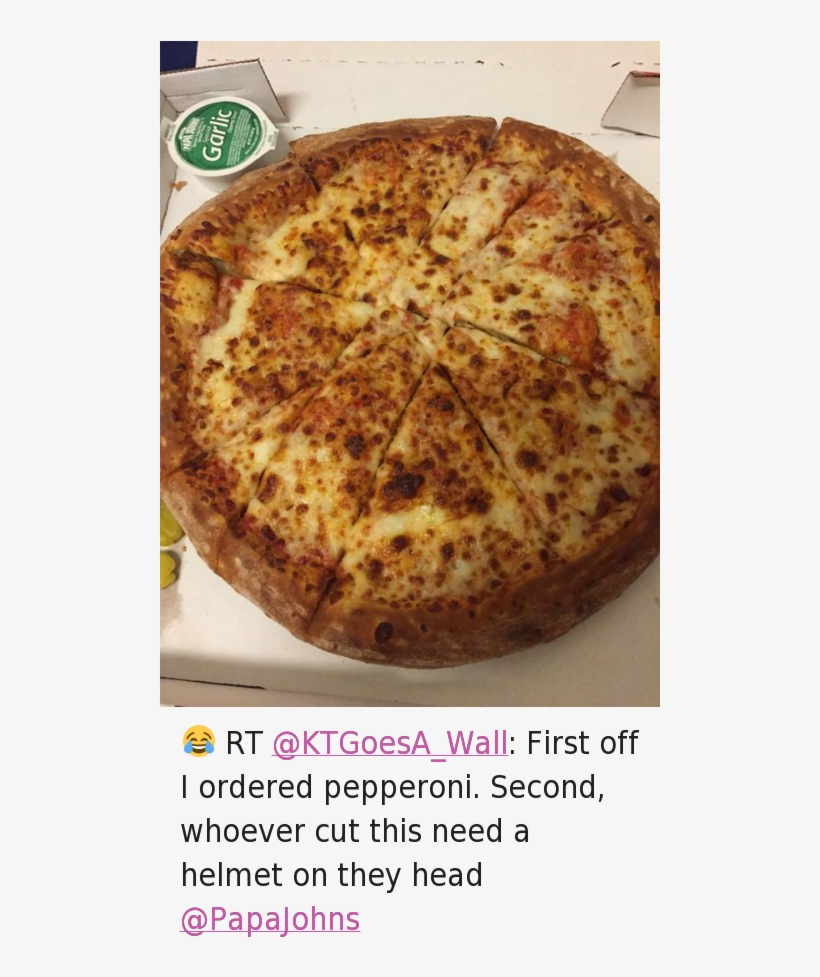The height and width of the screenshot is (977, 820).
Task: Click the RT text before the username
Action: pyautogui.click(x=243, y=743)
